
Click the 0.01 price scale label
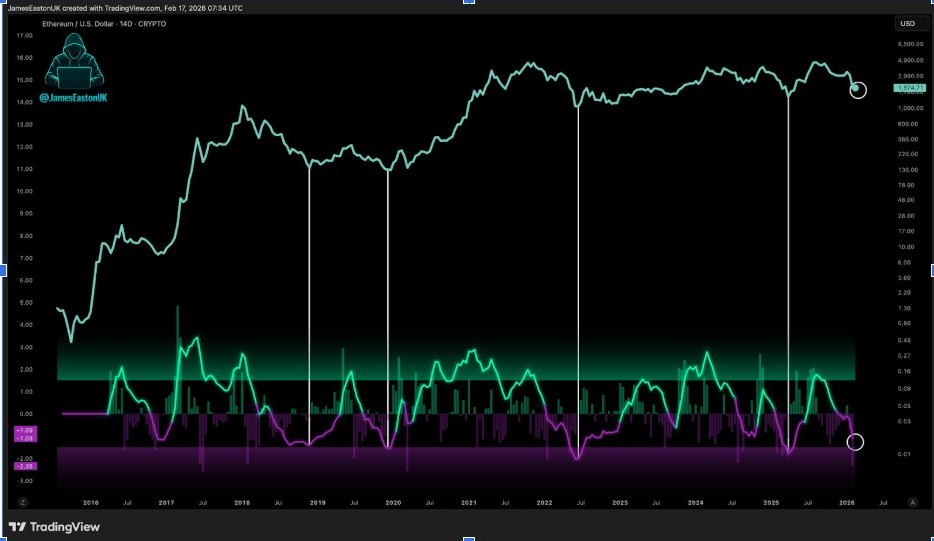pyautogui.click(x=904, y=454)
